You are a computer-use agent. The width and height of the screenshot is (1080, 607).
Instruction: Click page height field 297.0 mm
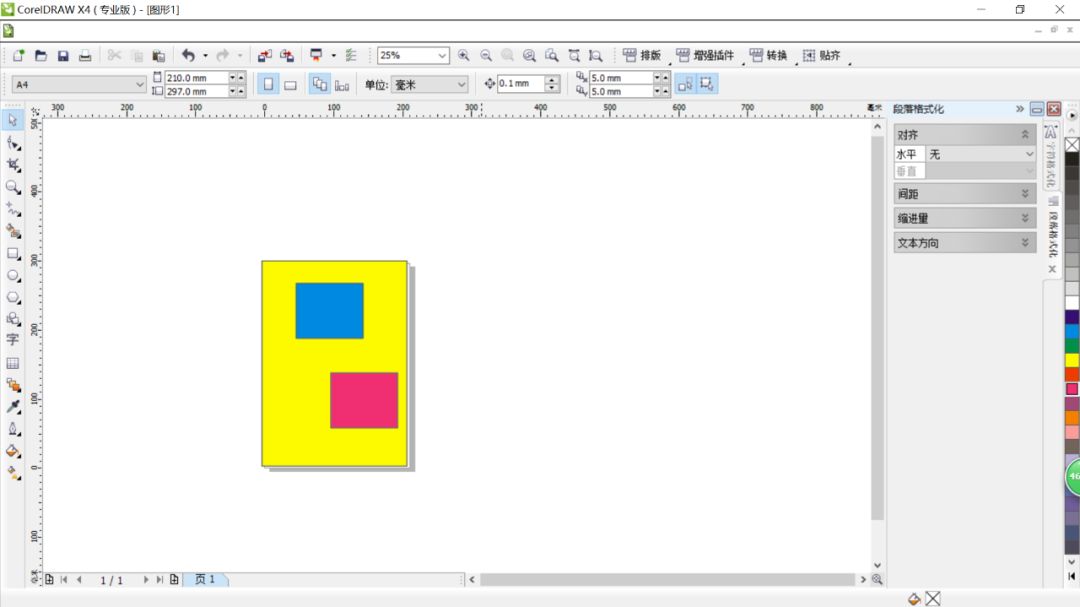pos(196,91)
